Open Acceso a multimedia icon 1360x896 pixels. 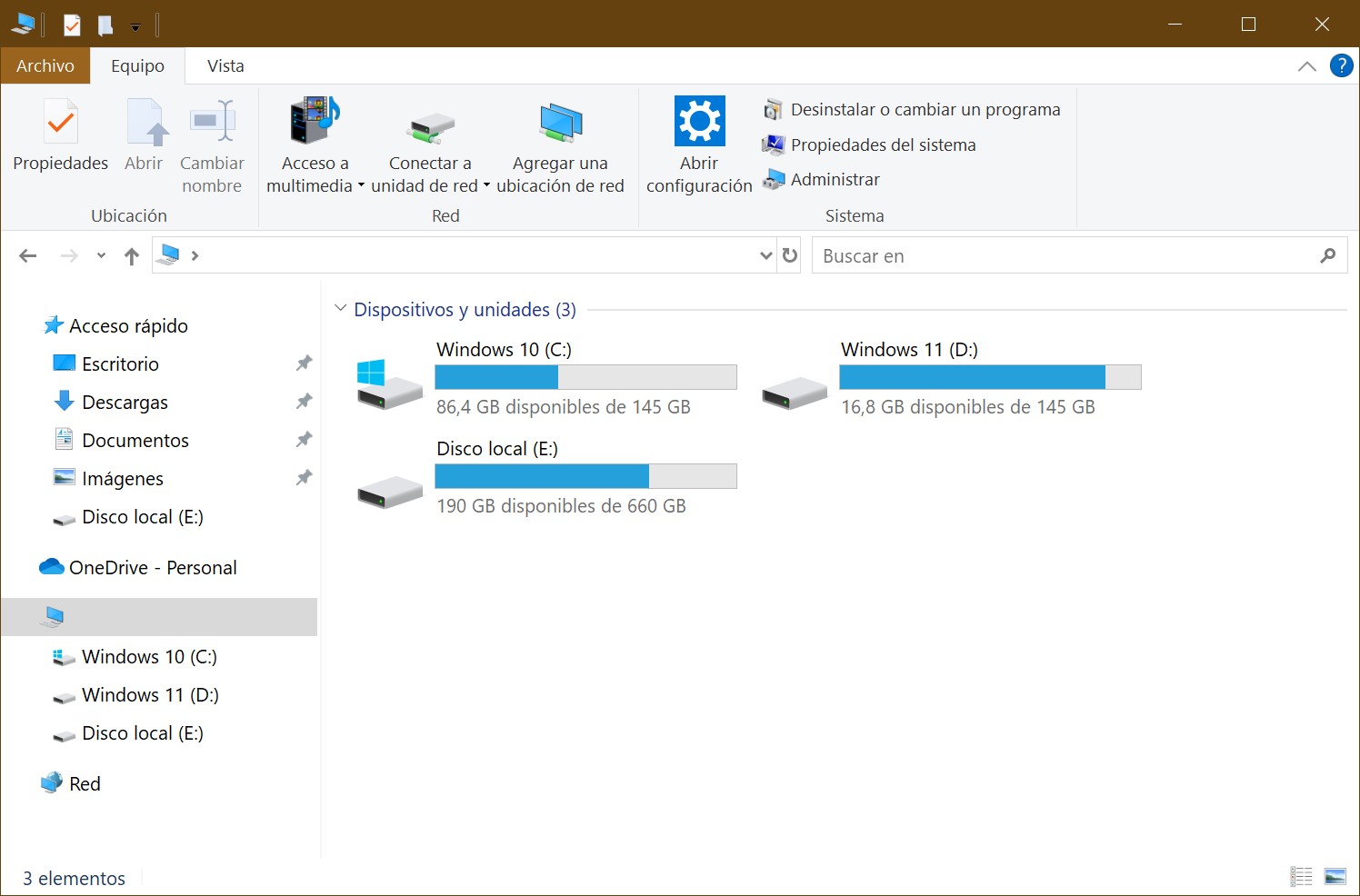pyautogui.click(x=315, y=121)
